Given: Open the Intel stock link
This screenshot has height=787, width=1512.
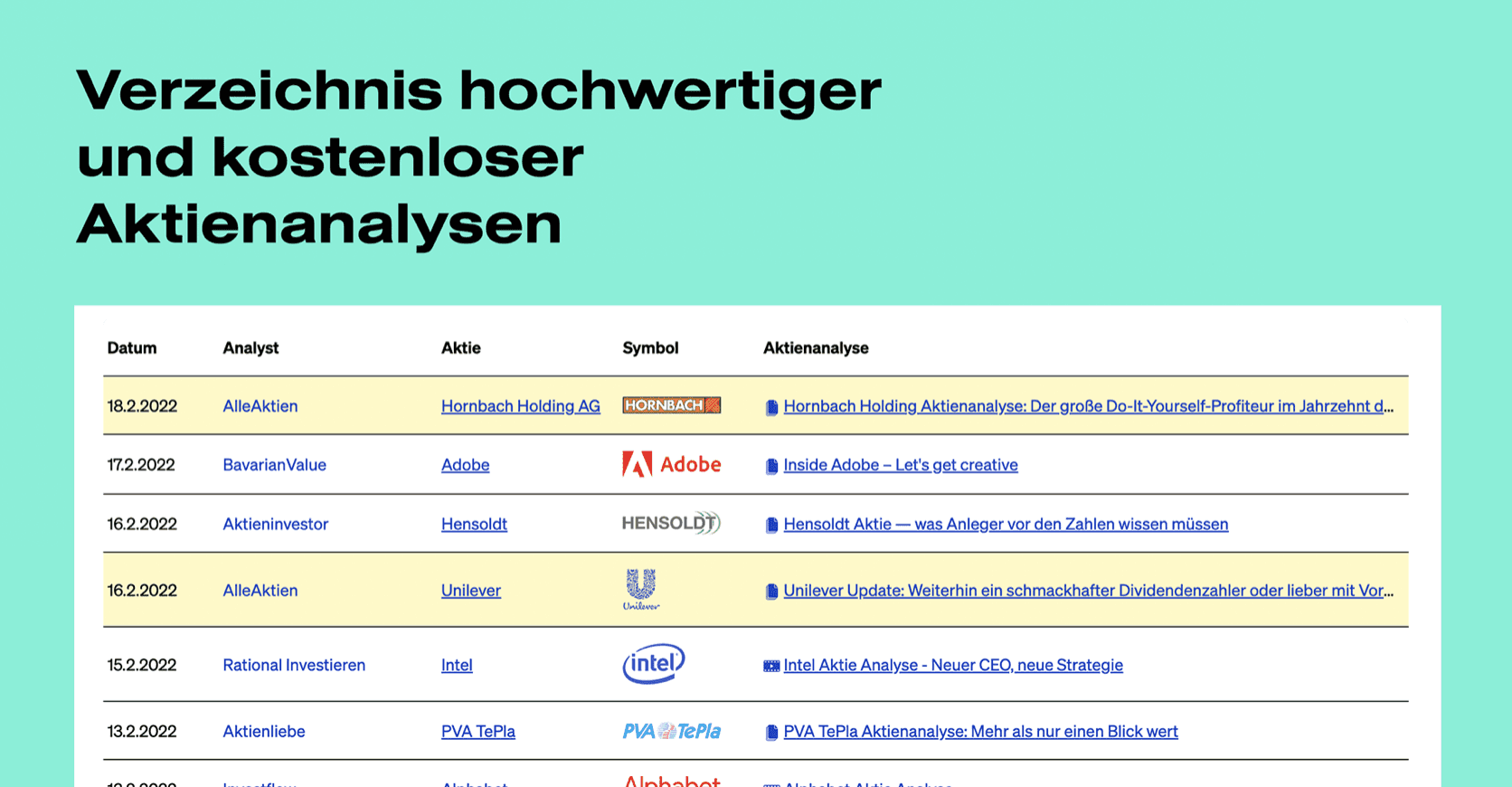Looking at the screenshot, I should (x=457, y=665).
